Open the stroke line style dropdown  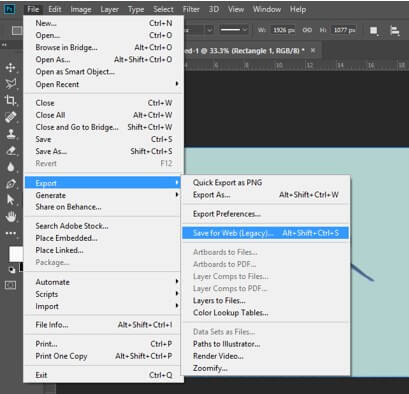tap(234, 30)
